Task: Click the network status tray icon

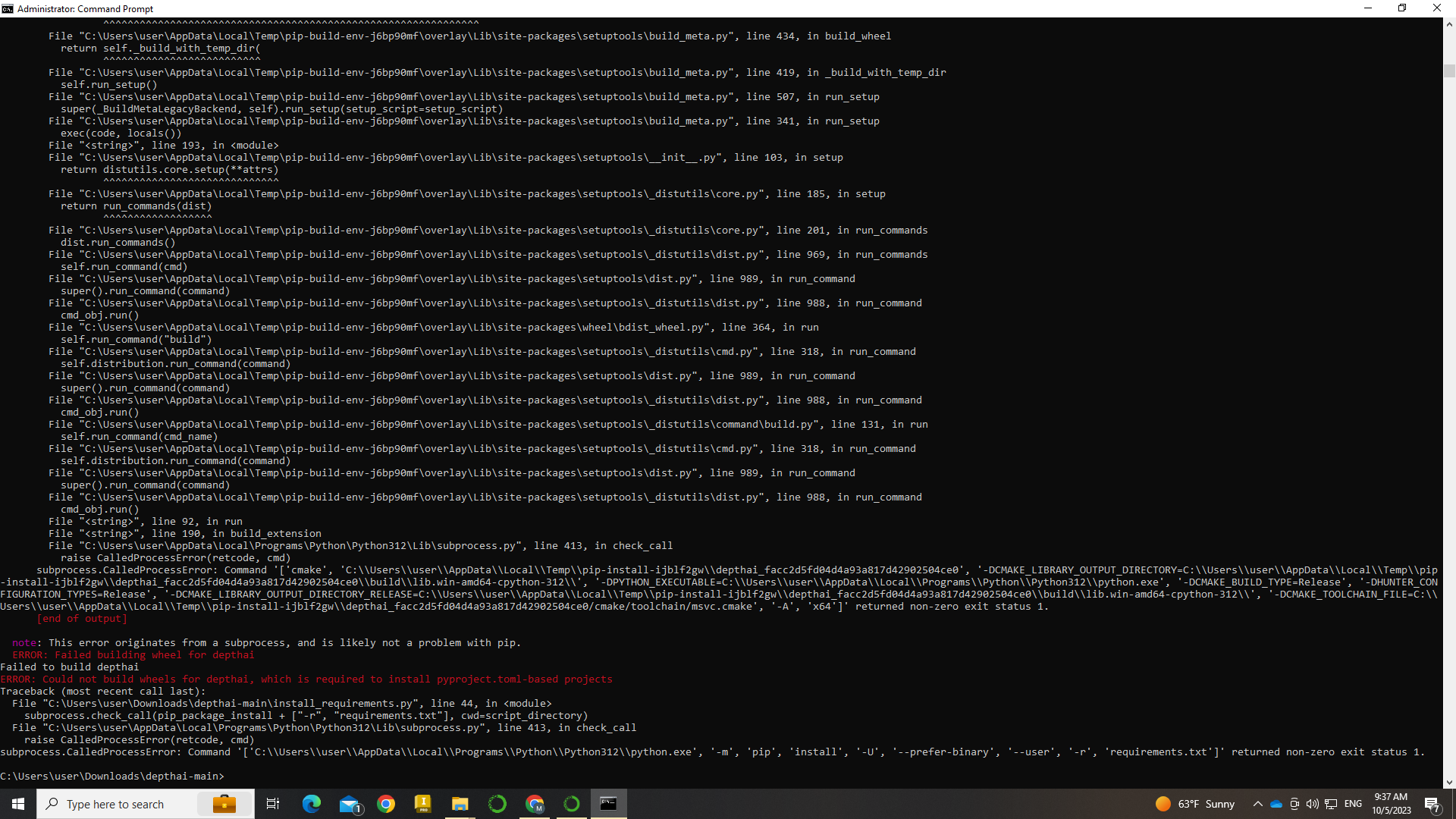Action: [1331, 804]
